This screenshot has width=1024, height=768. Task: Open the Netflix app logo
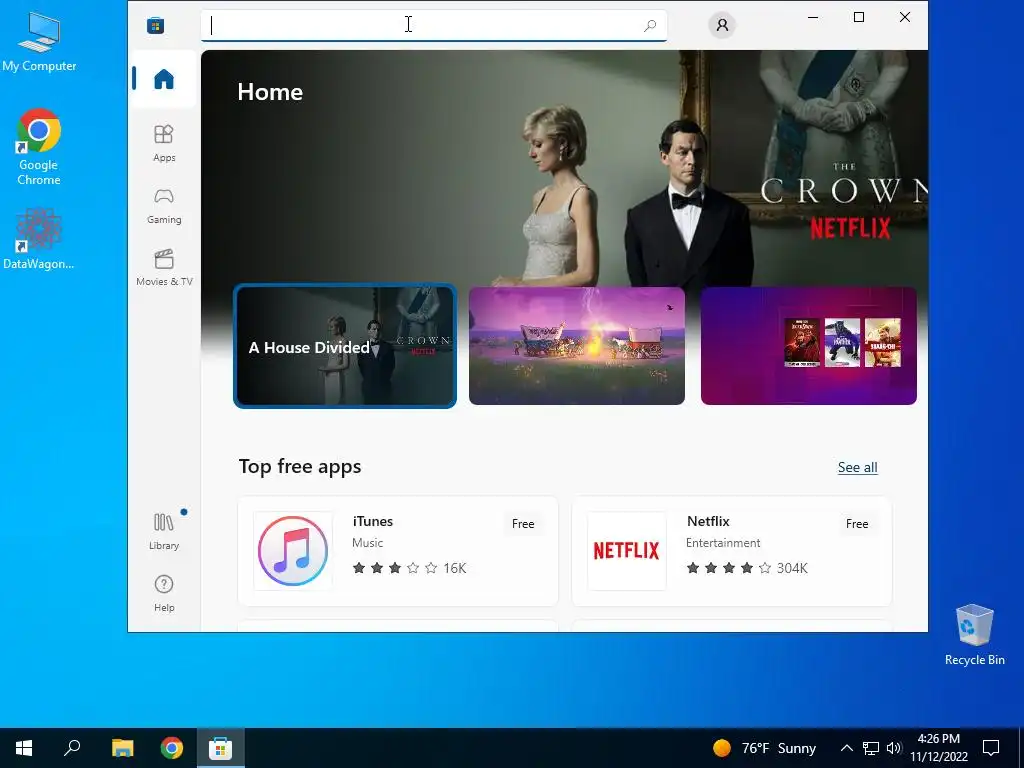coord(627,551)
